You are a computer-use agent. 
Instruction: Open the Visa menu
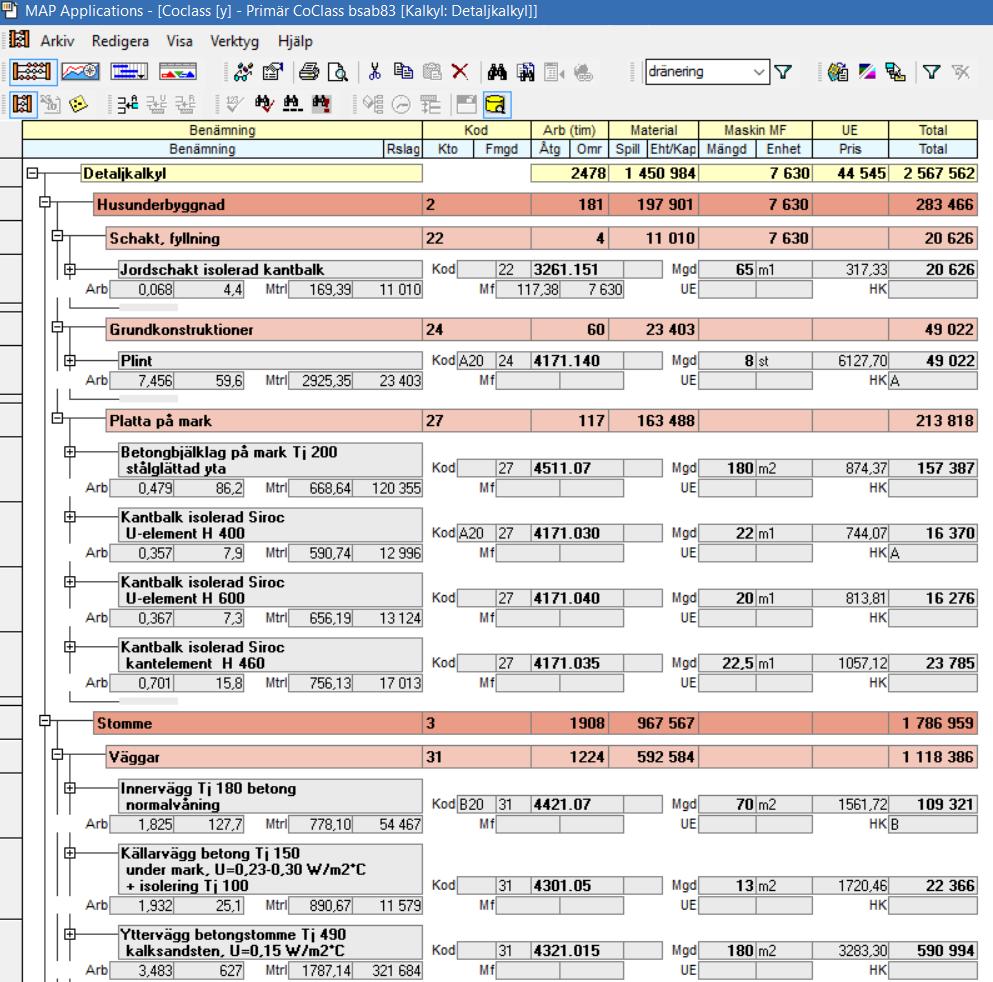(179, 41)
